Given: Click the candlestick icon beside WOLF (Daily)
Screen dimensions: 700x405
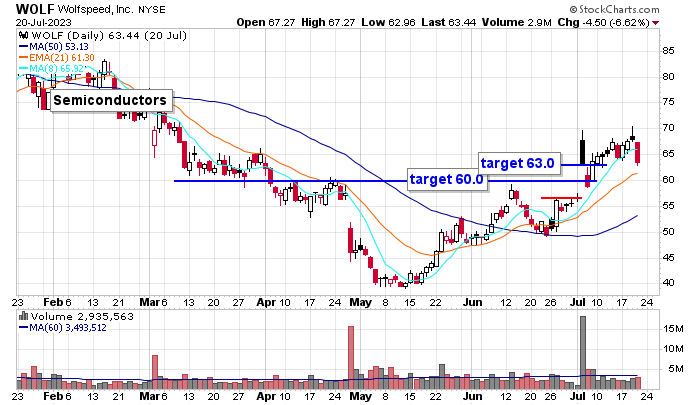Looking at the screenshot, I should point(24,35).
